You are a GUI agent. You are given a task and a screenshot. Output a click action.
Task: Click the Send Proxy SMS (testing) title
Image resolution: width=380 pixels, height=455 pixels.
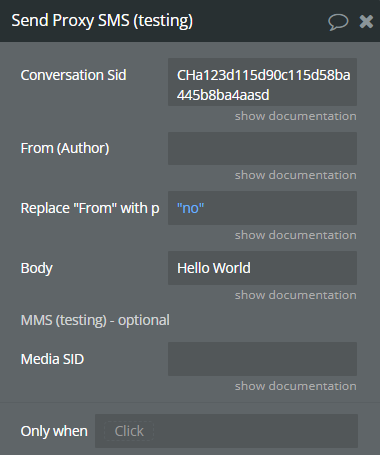102,21
